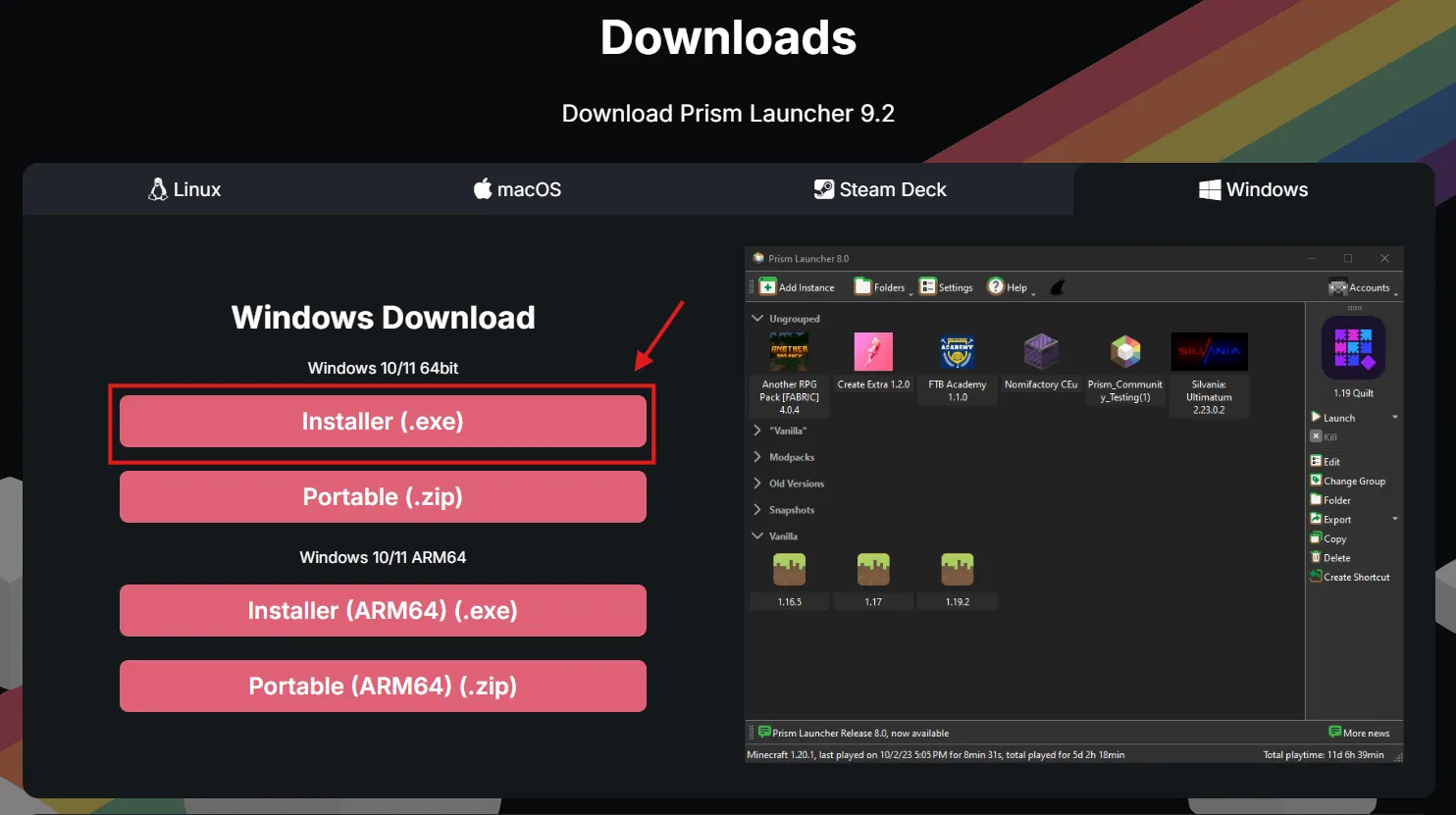Click the Prism Launcher title bar icon
1456x815 pixels.
point(758,258)
